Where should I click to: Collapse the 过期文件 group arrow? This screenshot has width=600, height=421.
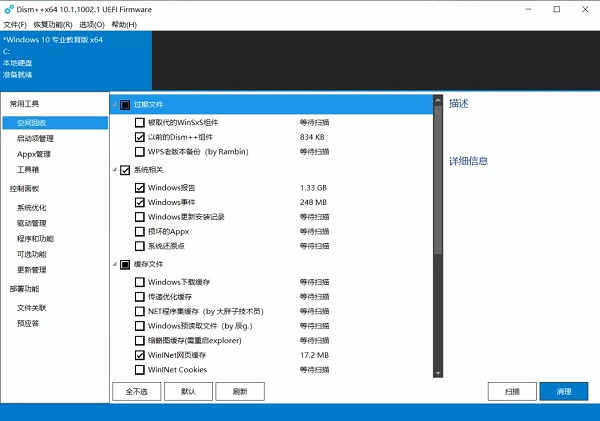(115, 104)
